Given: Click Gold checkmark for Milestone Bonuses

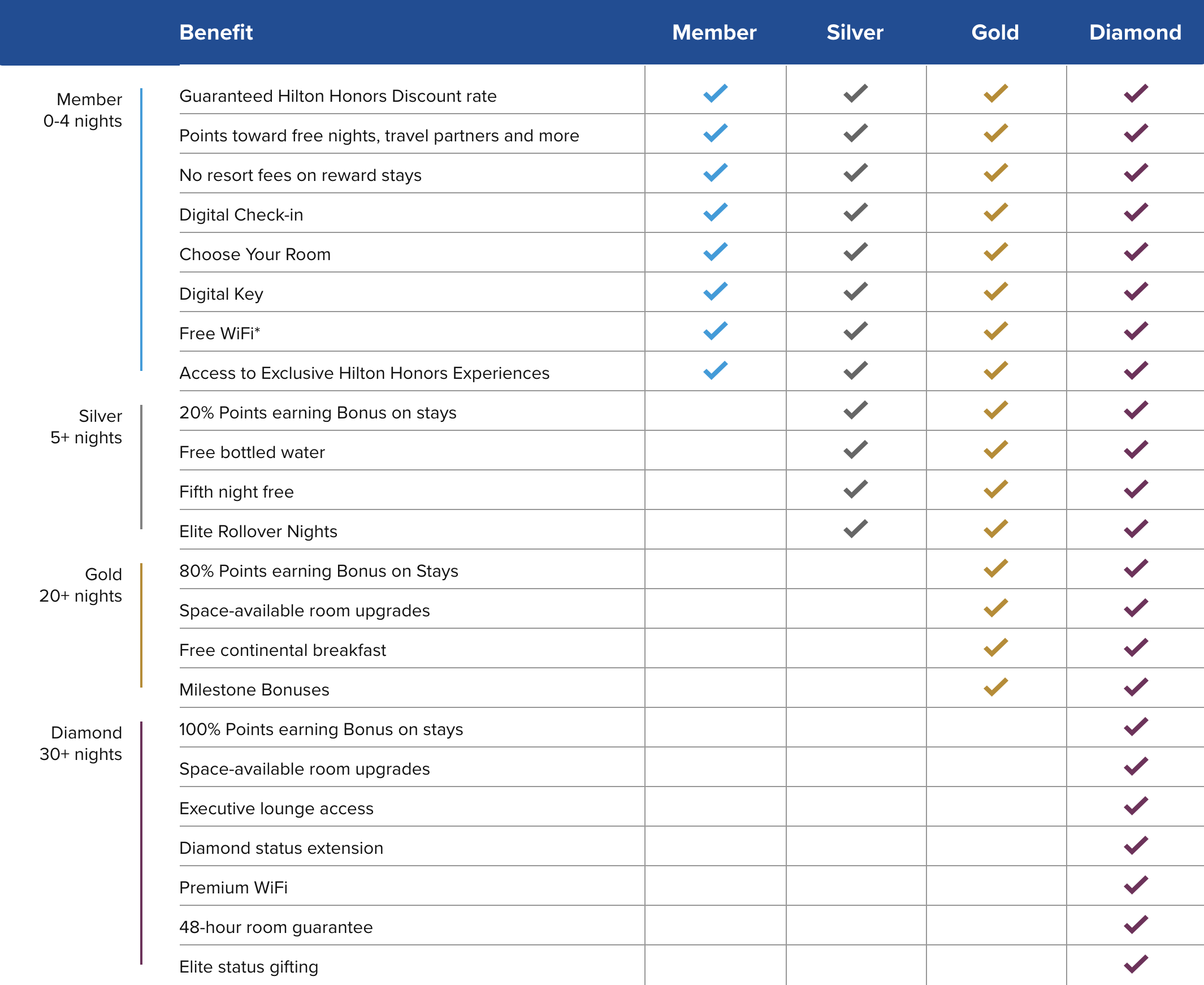Looking at the screenshot, I should 995,687.
